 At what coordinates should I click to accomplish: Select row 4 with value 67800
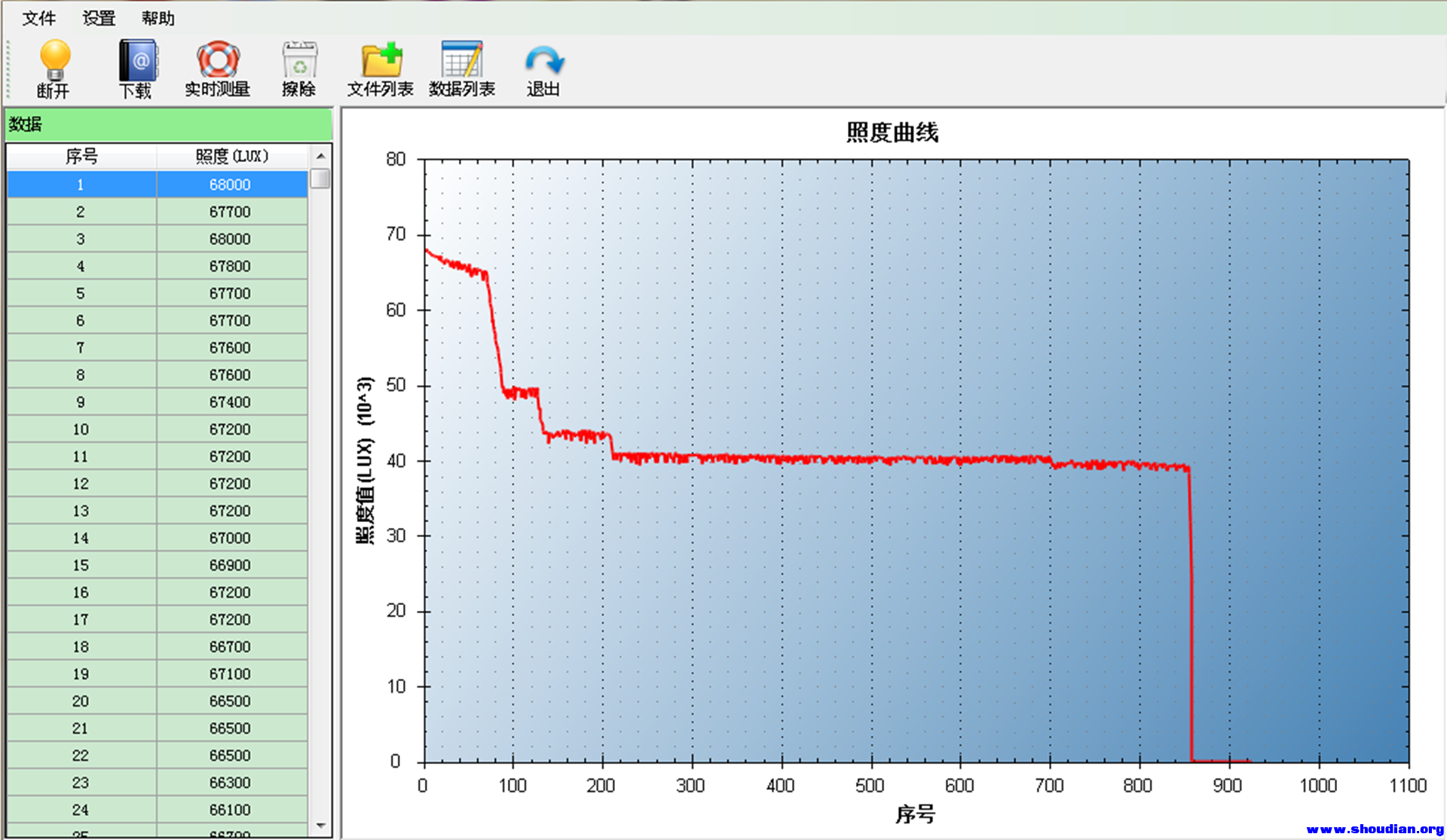[158, 266]
